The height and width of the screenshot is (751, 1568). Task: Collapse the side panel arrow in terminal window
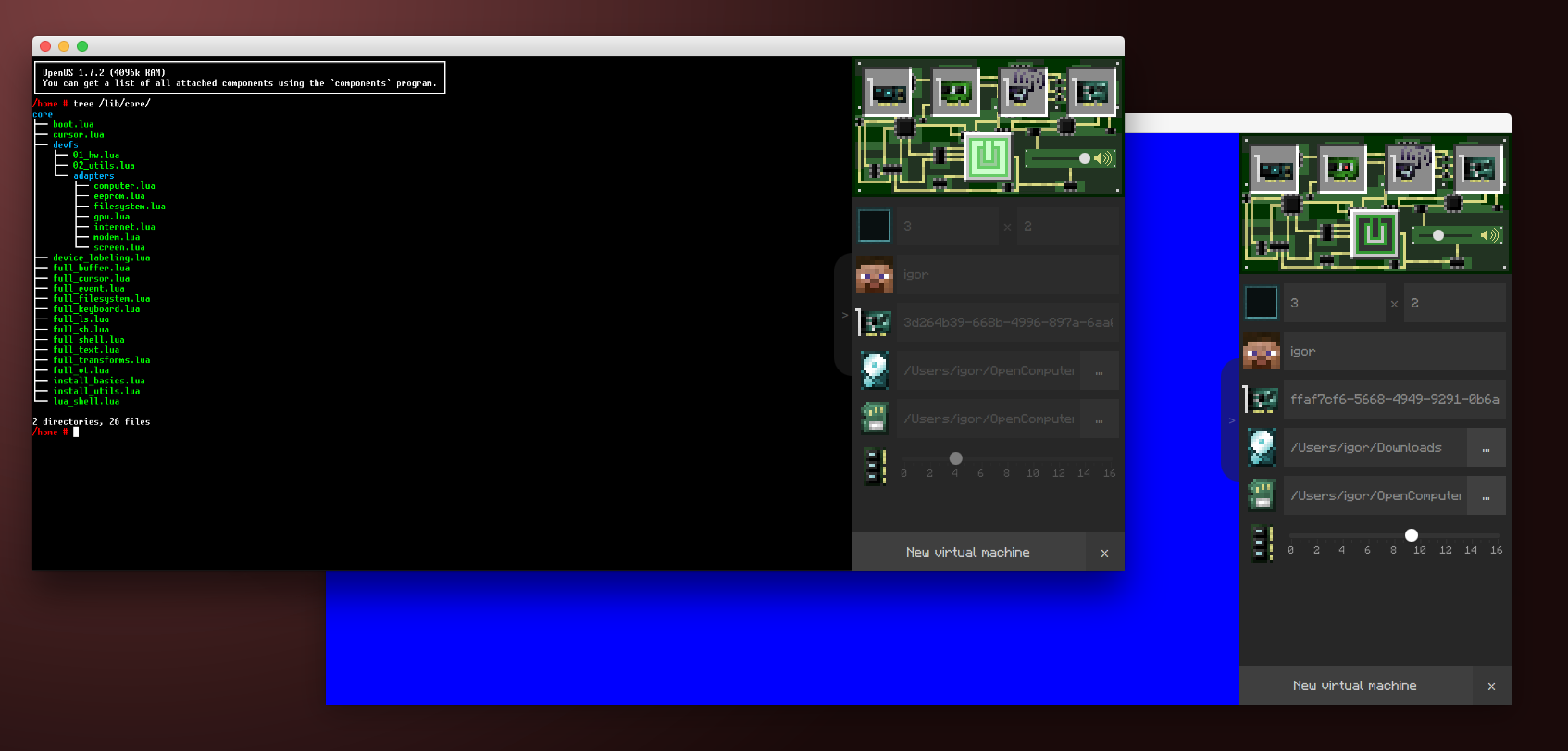tap(844, 315)
